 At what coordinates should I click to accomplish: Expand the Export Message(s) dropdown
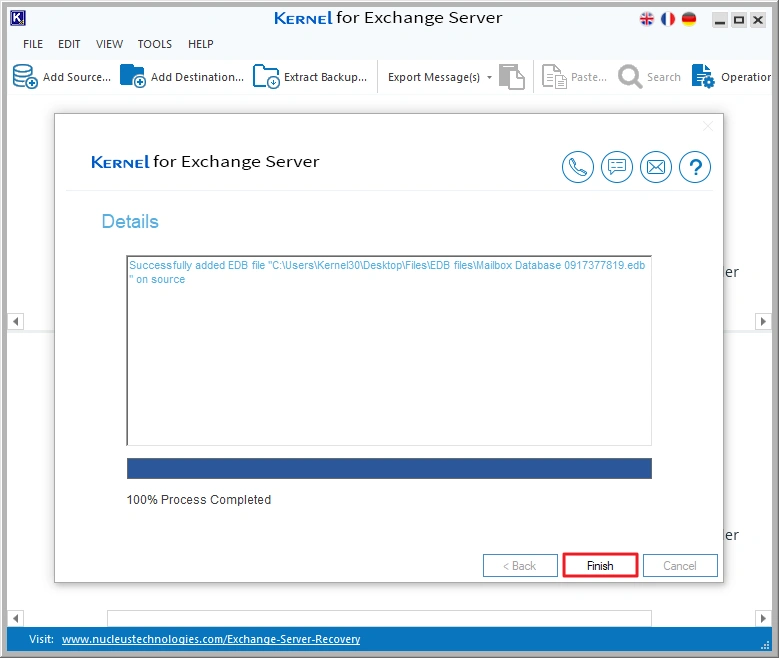click(x=489, y=78)
